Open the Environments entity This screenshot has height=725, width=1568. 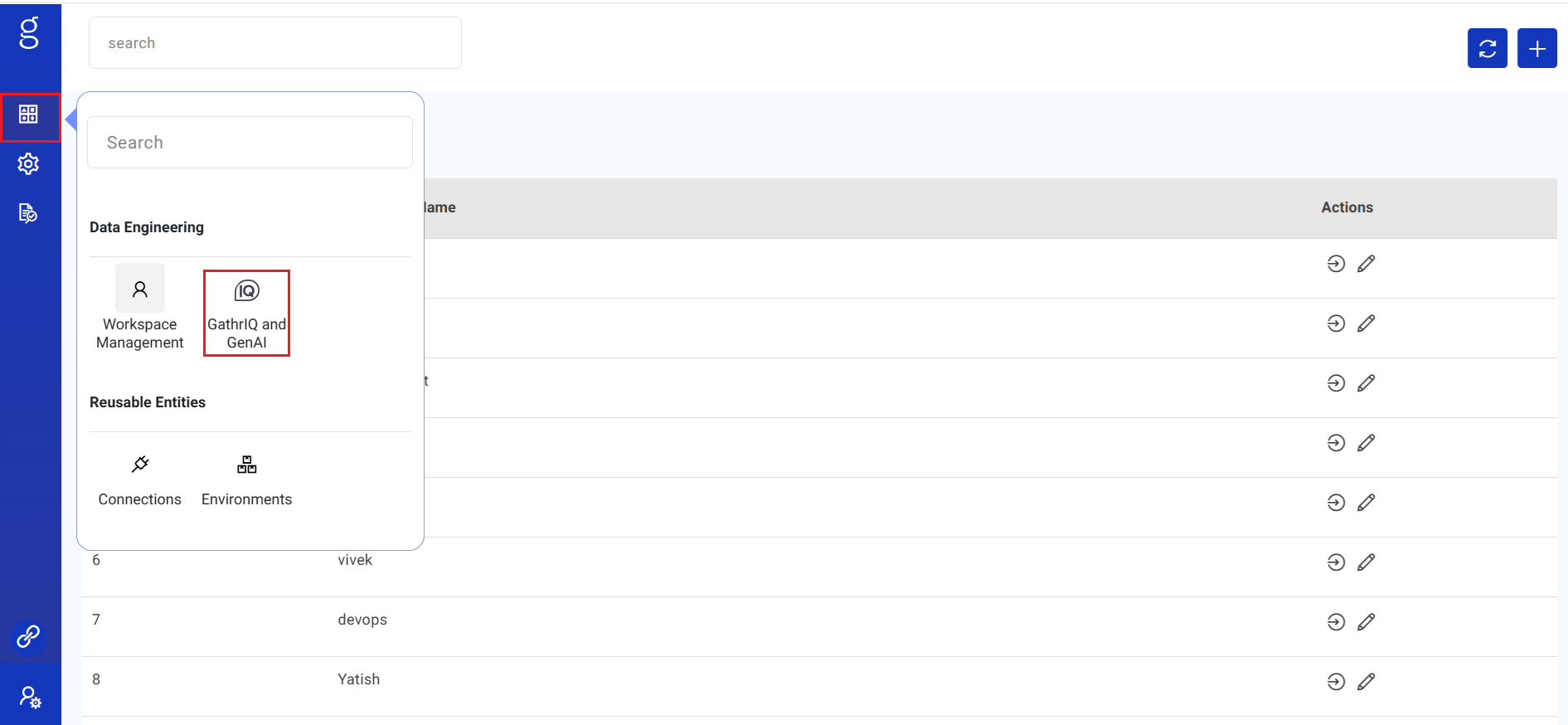[x=246, y=479]
